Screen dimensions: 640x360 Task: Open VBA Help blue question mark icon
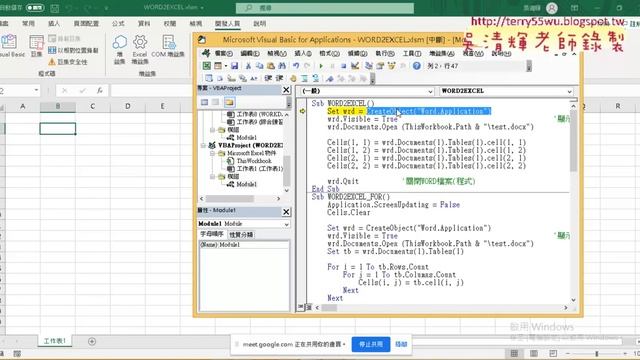(416, 66)
